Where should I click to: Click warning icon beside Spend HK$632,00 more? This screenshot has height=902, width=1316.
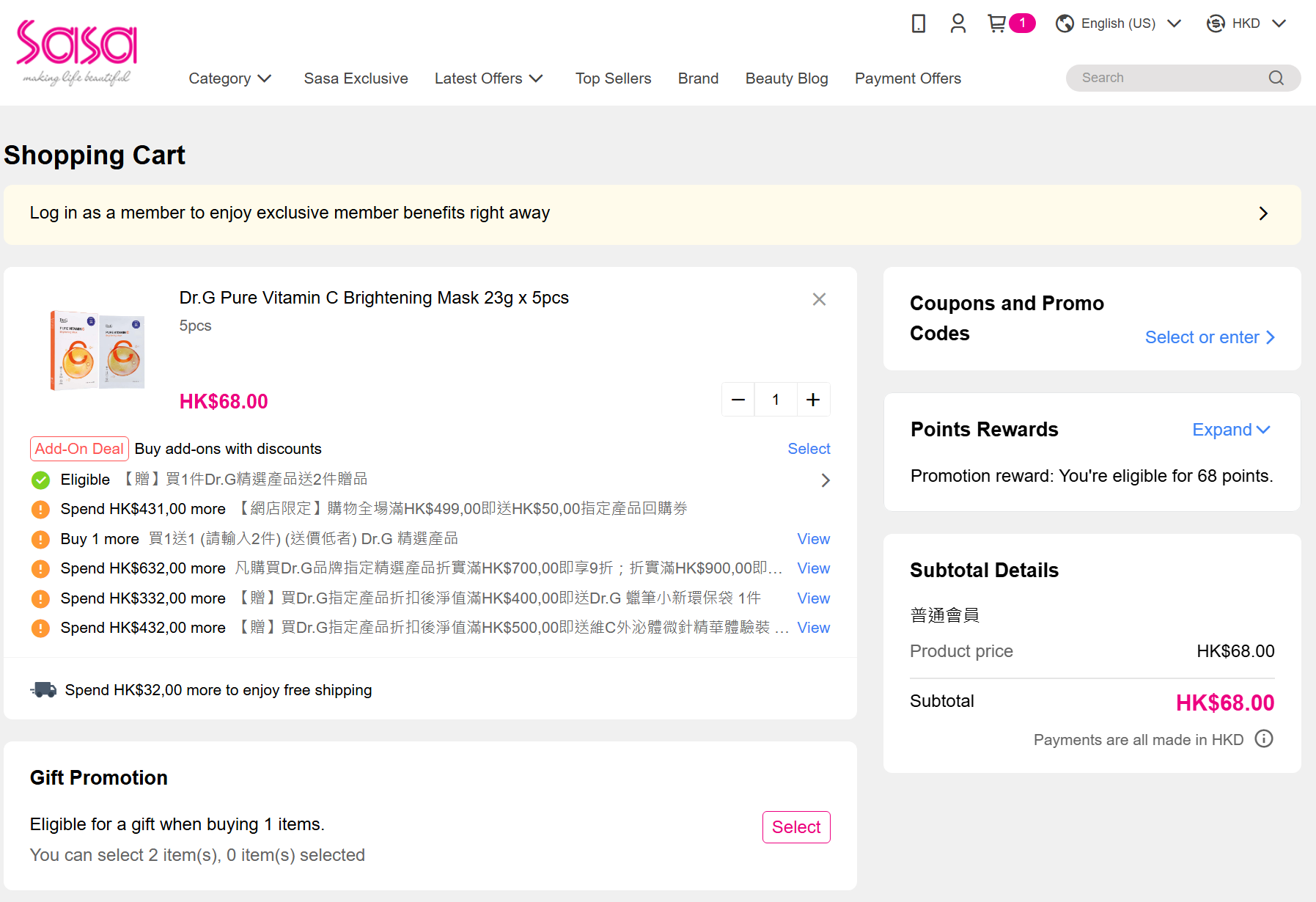40,568
